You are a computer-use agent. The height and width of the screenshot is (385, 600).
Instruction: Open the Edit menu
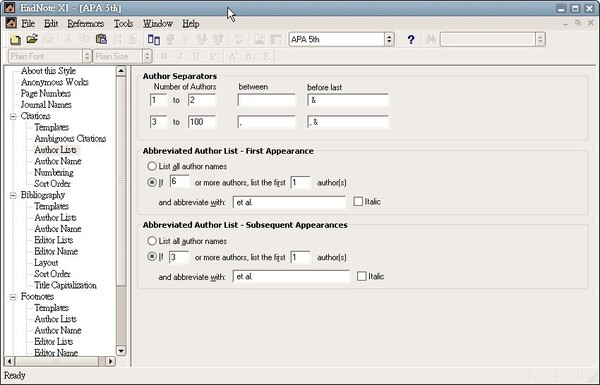(51, 24)
